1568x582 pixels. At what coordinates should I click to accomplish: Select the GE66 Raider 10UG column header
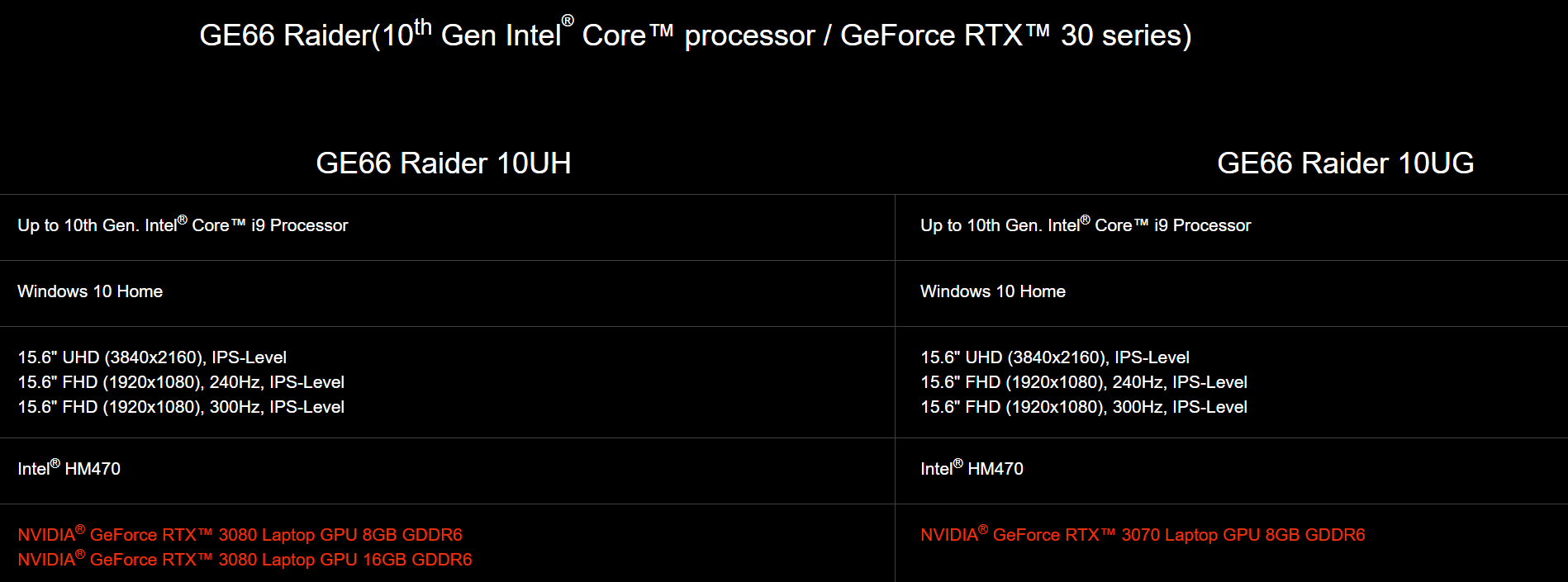(1346, 163)
